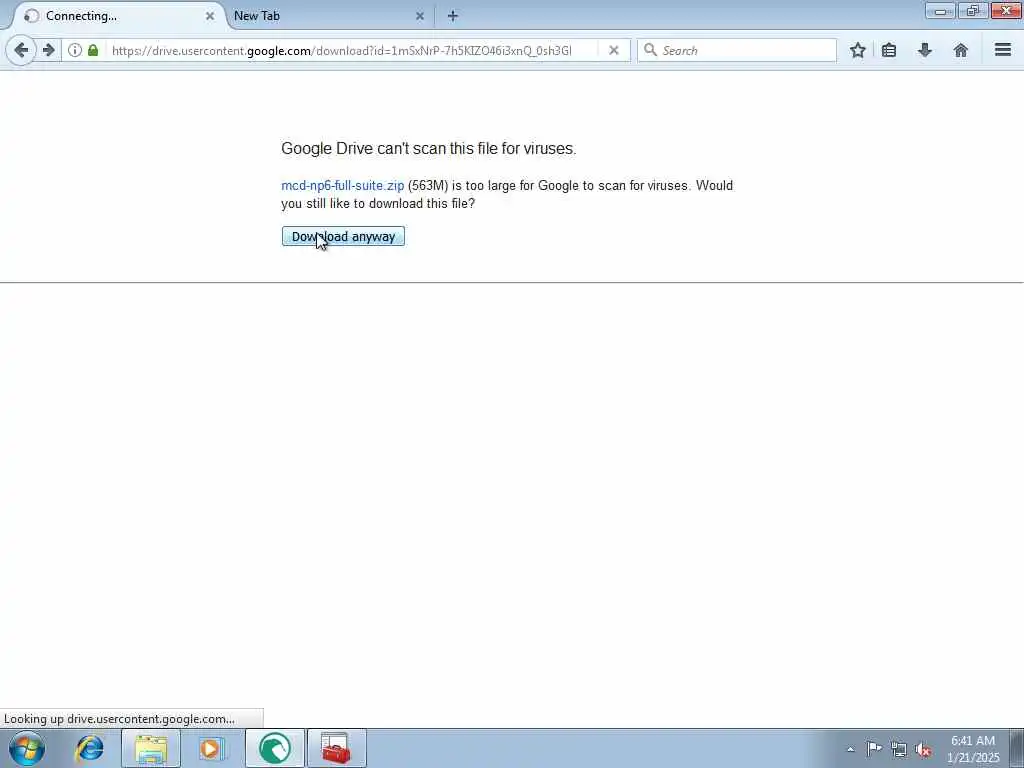1024x768 pixels.
Task: Open the downloads arrow panel
Action: pyautogui.click(x=925, y=50)
